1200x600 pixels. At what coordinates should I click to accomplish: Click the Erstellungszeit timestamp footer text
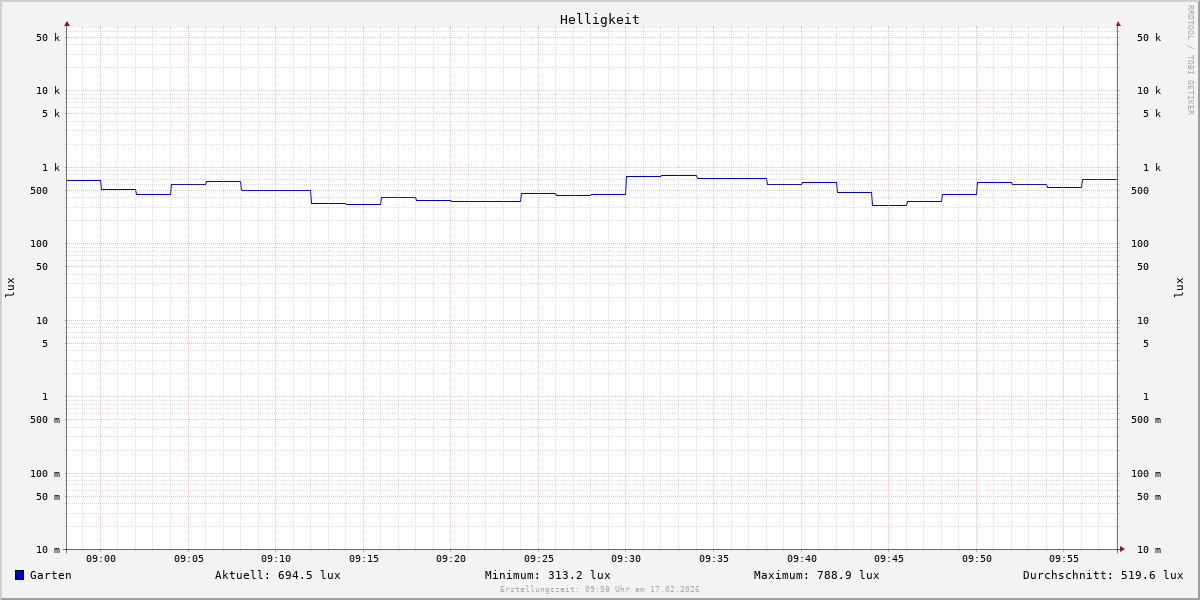[x=599, y=590]
